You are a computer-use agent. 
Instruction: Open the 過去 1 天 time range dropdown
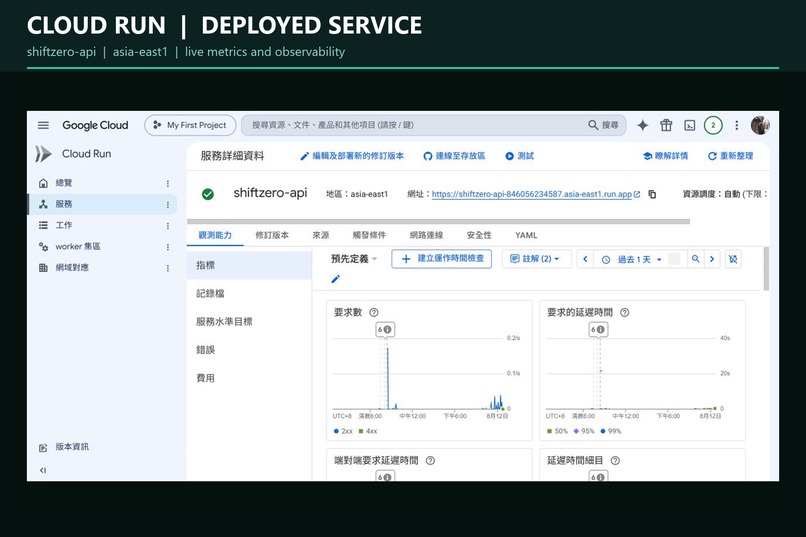pyautogui.click(x=634, y=260)
